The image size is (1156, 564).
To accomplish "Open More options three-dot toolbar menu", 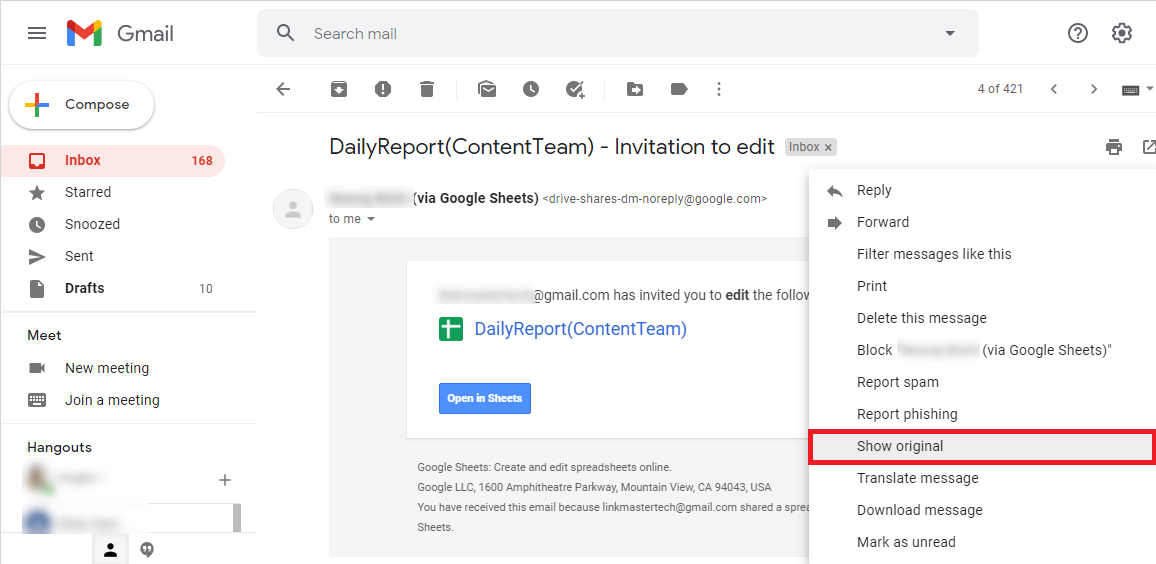I will point(719,89).
